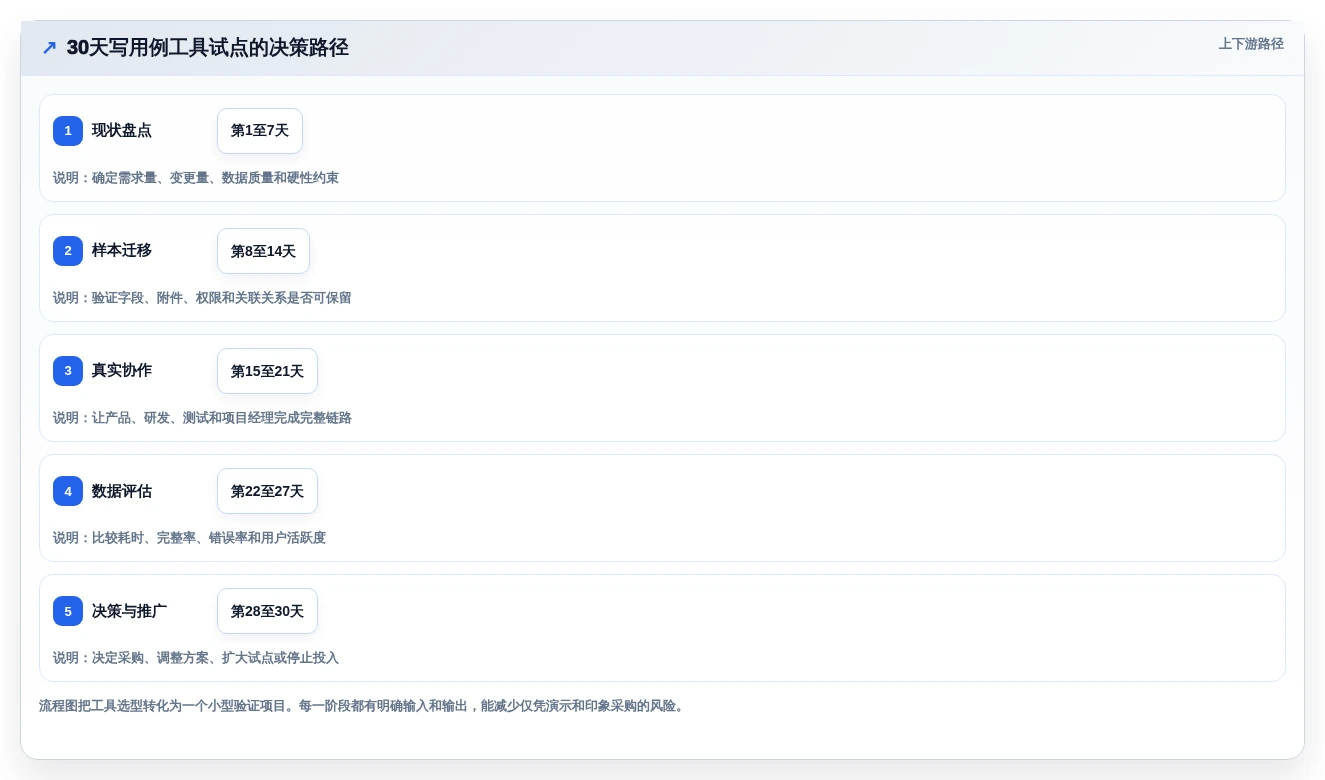Click the 现状盘点 step title
Viewport: 1325px width, 780px height.
pyautogui.click(x=122, y=131)
